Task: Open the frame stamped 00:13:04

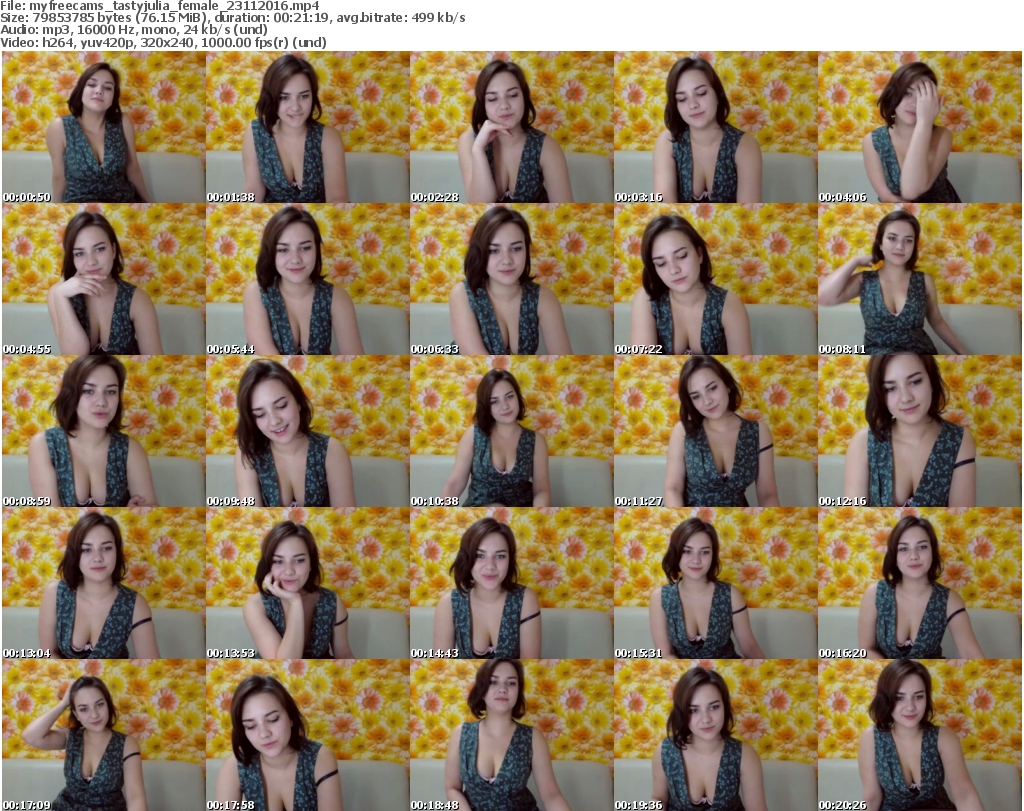Action: click(104, 584)
